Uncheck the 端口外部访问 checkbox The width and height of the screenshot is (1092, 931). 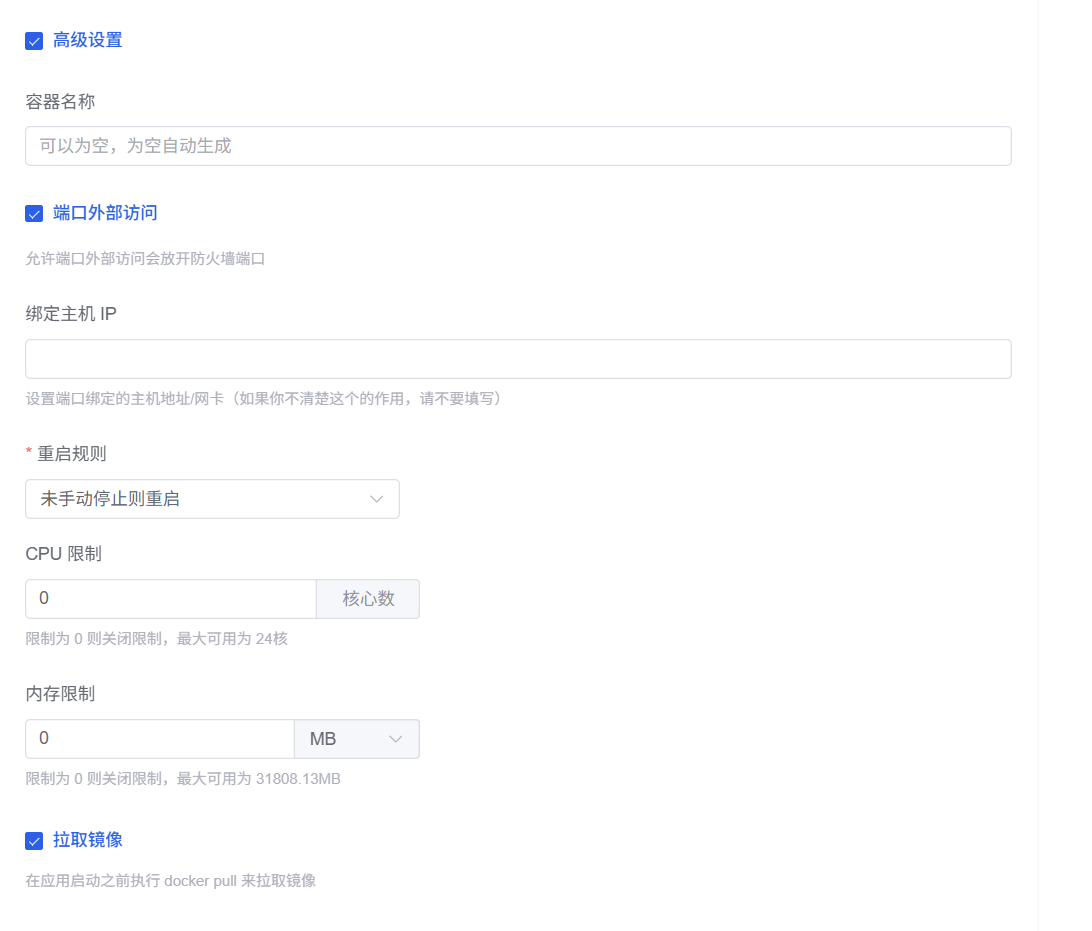click(x=34, y=213)
